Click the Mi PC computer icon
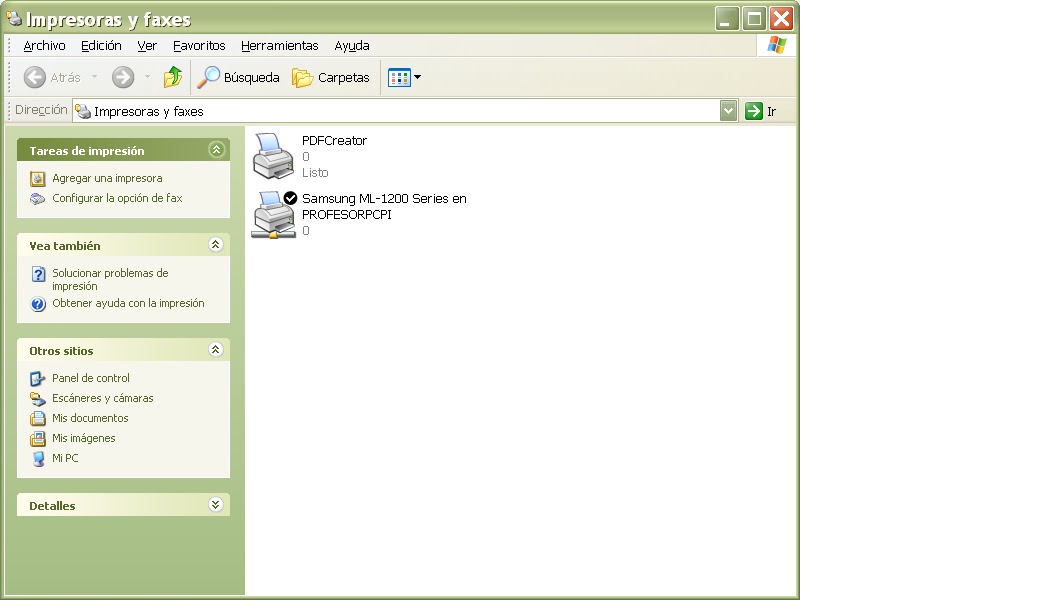This screenshot has height=613, width=1044. tap(39, 459)
